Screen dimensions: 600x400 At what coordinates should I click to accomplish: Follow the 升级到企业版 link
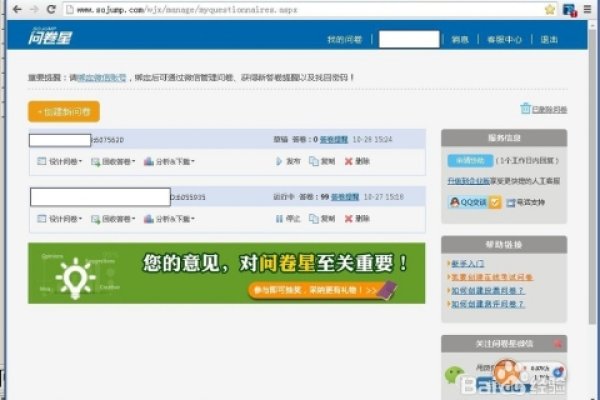pos(468,181)
